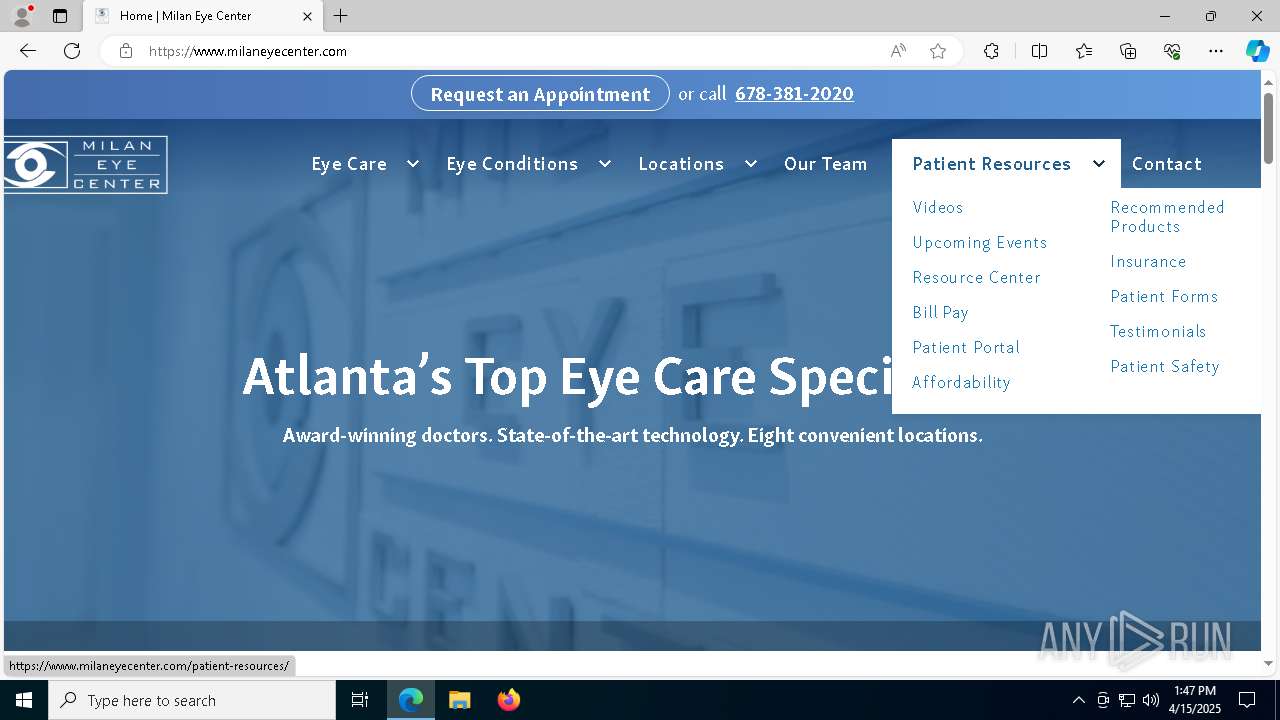Open the Browser essentials heart icon
1280x720 pixels.
1172,51
